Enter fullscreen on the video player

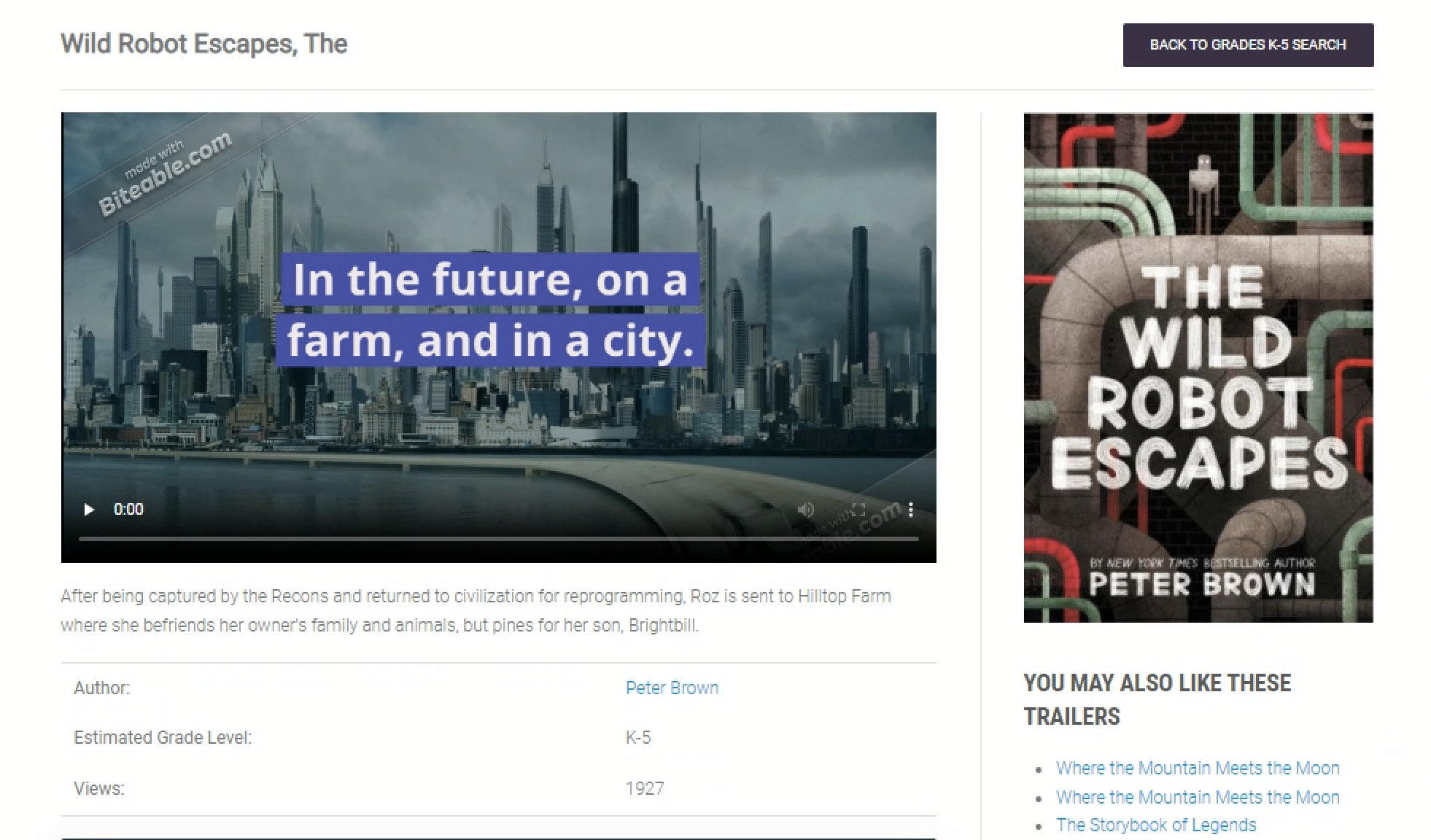[858, 509]
